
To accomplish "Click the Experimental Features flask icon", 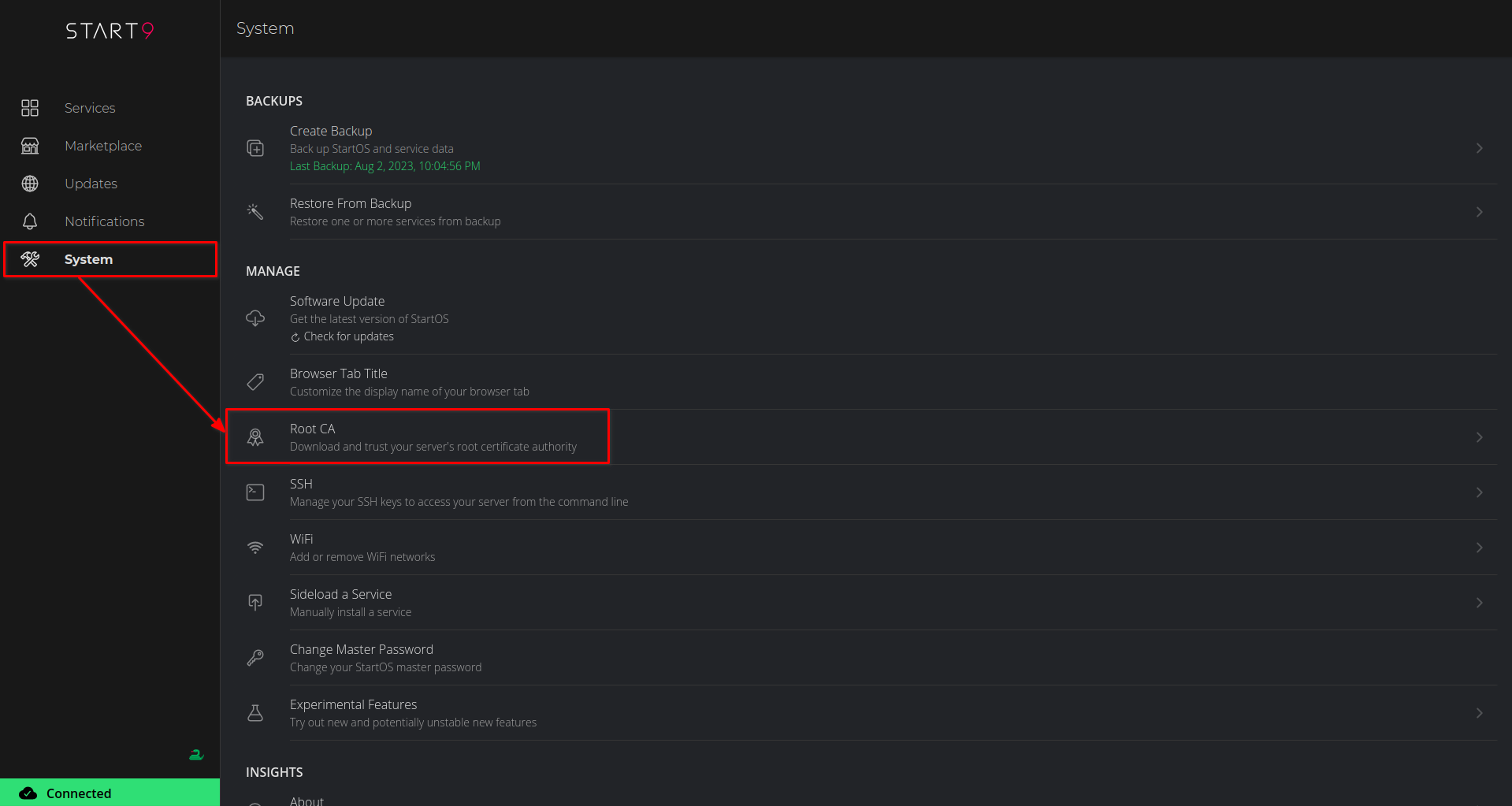I will (x=255, y=713).
